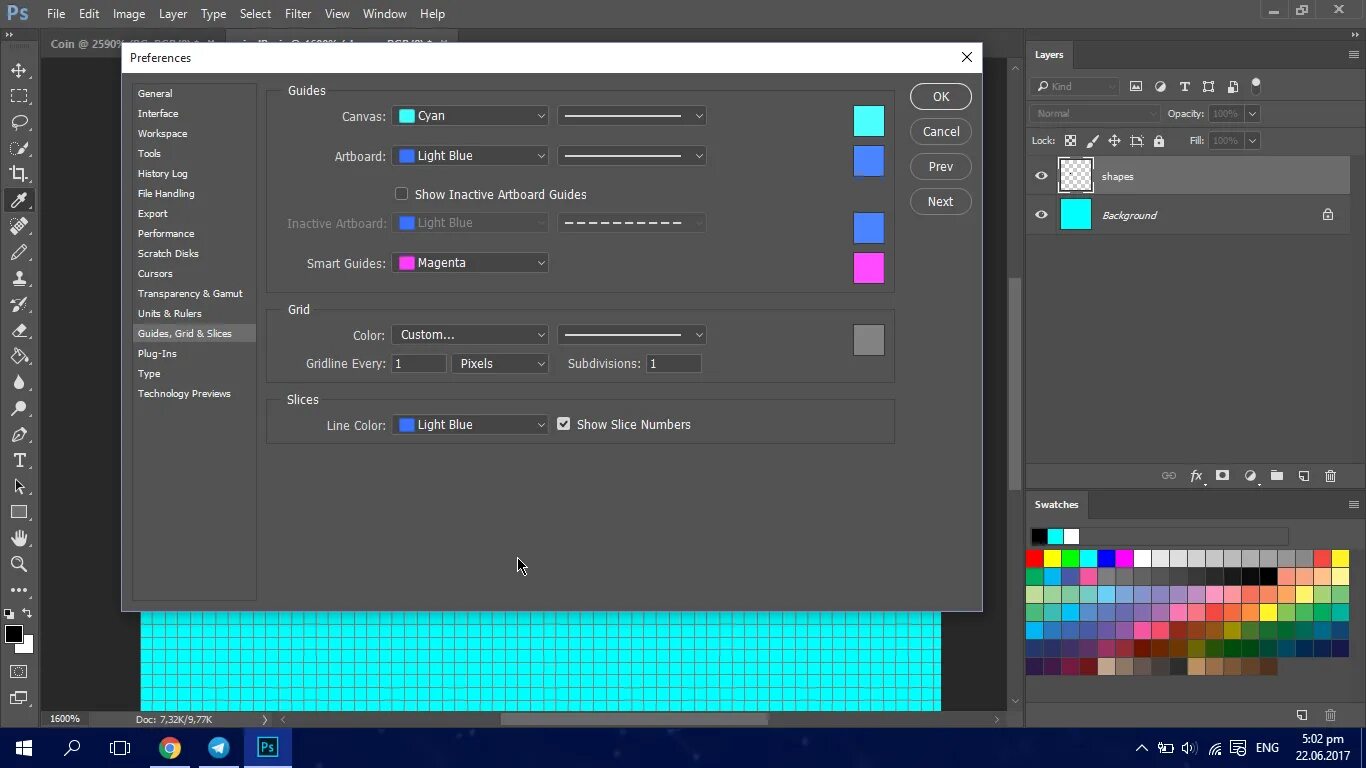Select the Eraser tool

tap(18, 330)
